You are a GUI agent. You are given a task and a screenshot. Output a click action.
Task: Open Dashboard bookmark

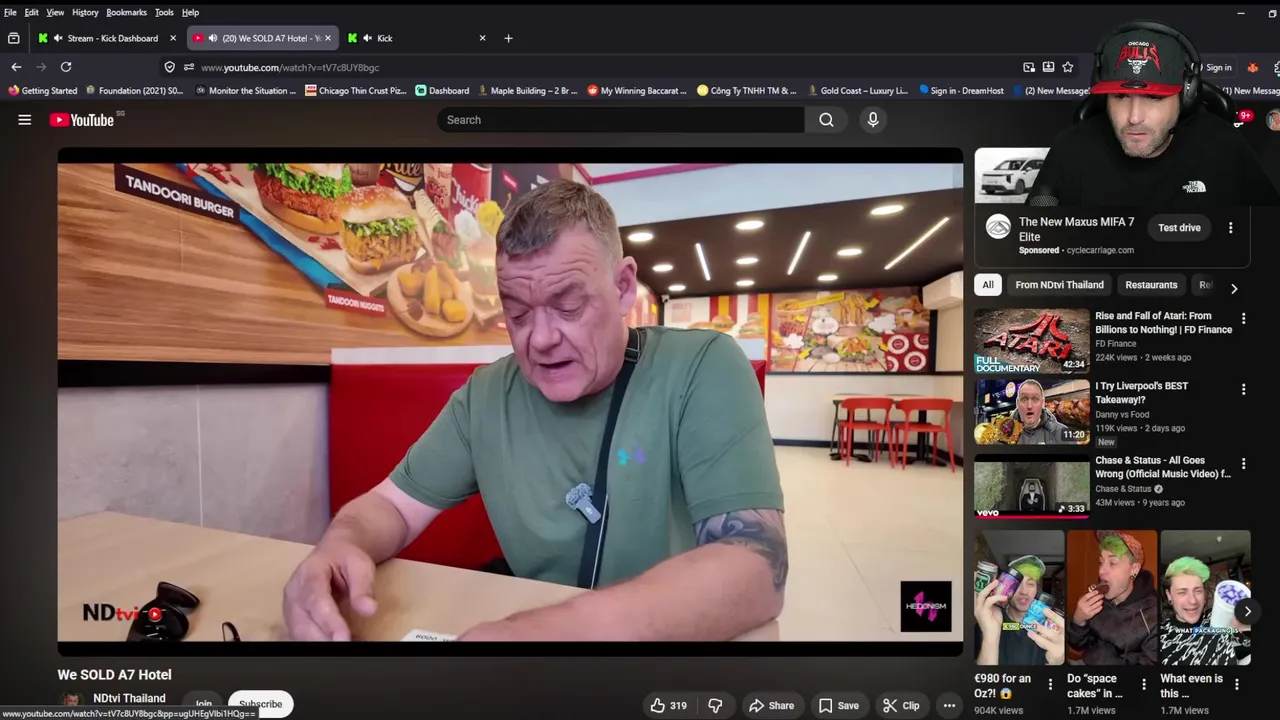[442, 91]
